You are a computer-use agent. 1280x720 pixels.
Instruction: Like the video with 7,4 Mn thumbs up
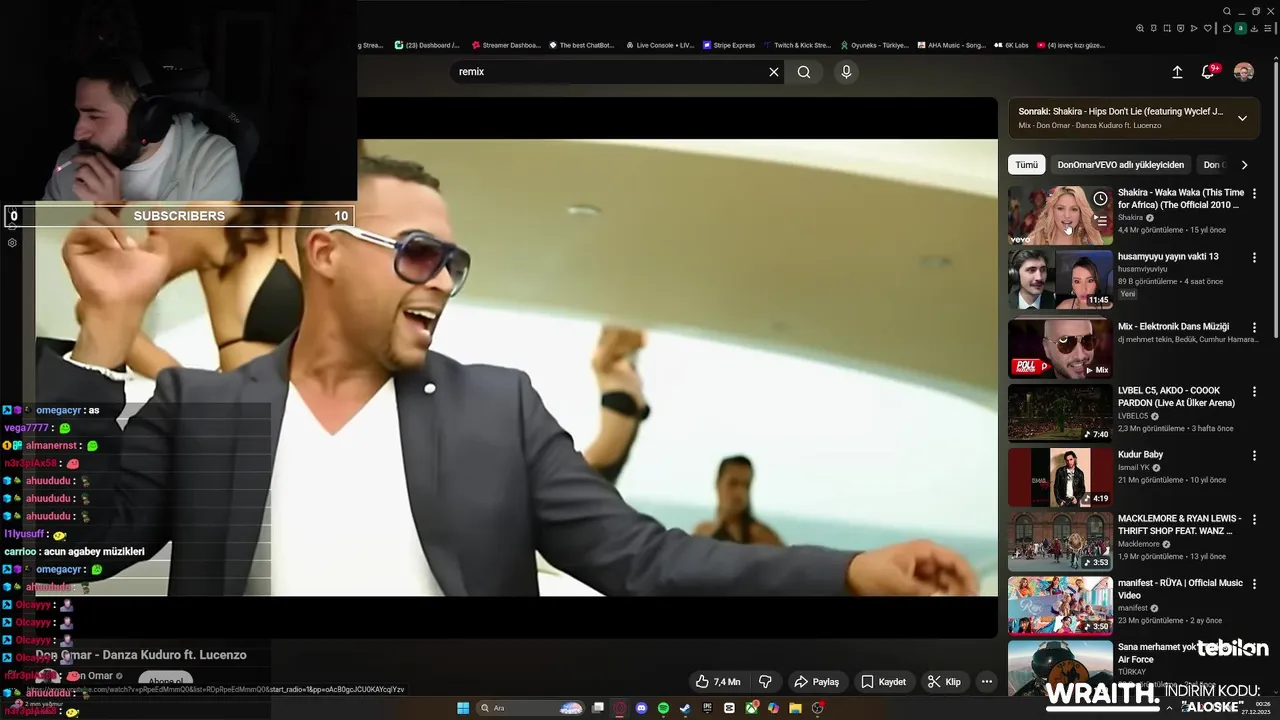tap(718, 682)
